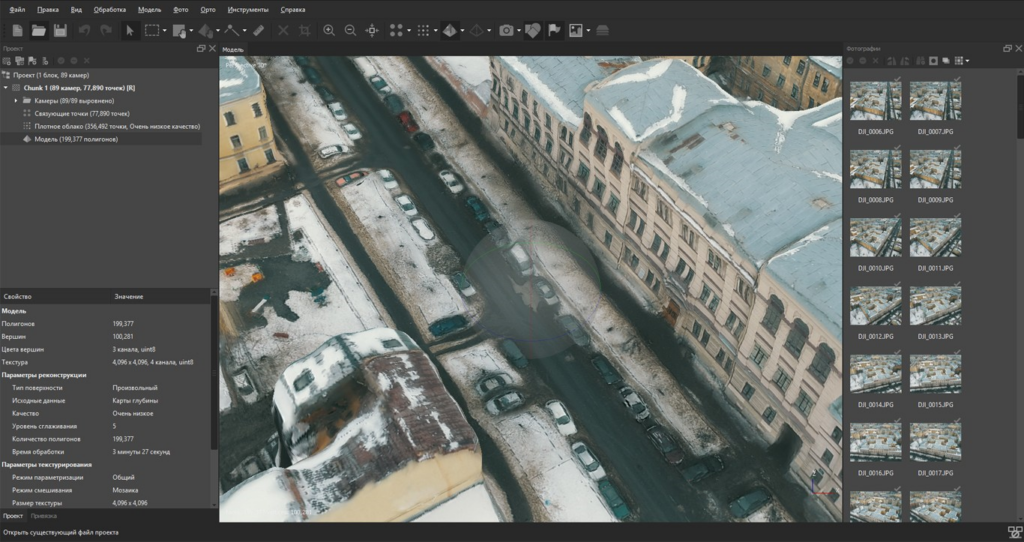Expand the Камеры folder in the tree

coord(16,101)
